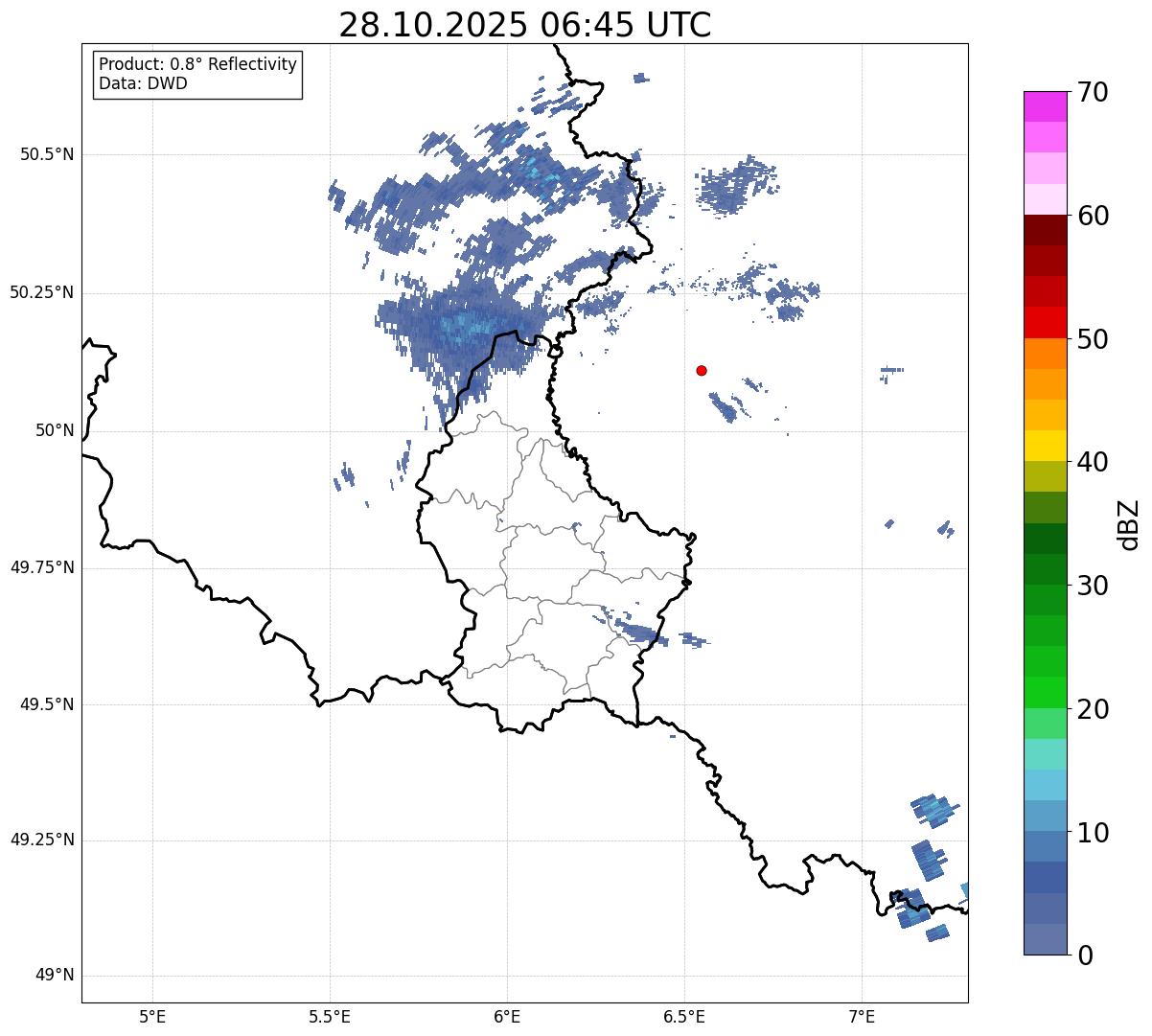Screen dimensions: 1152x1036
Task: Click the "Data: DWD" label
Action: point(143,83)
